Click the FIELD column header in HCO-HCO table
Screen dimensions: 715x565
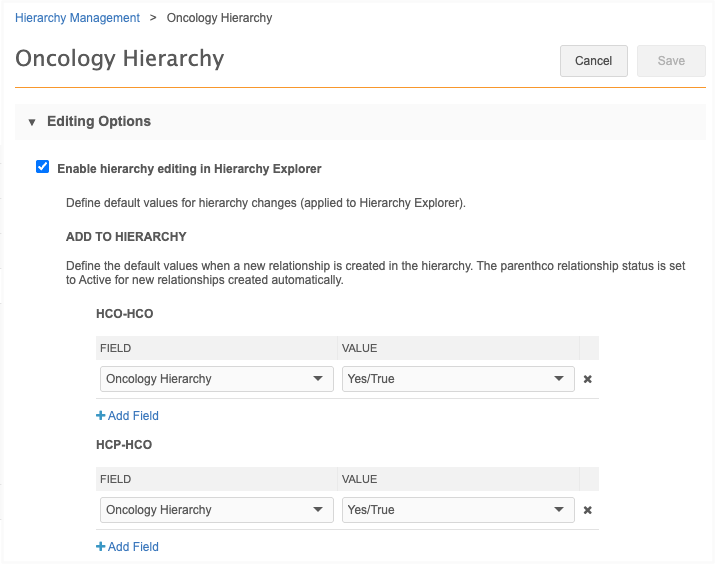click(x=116, y=348)
